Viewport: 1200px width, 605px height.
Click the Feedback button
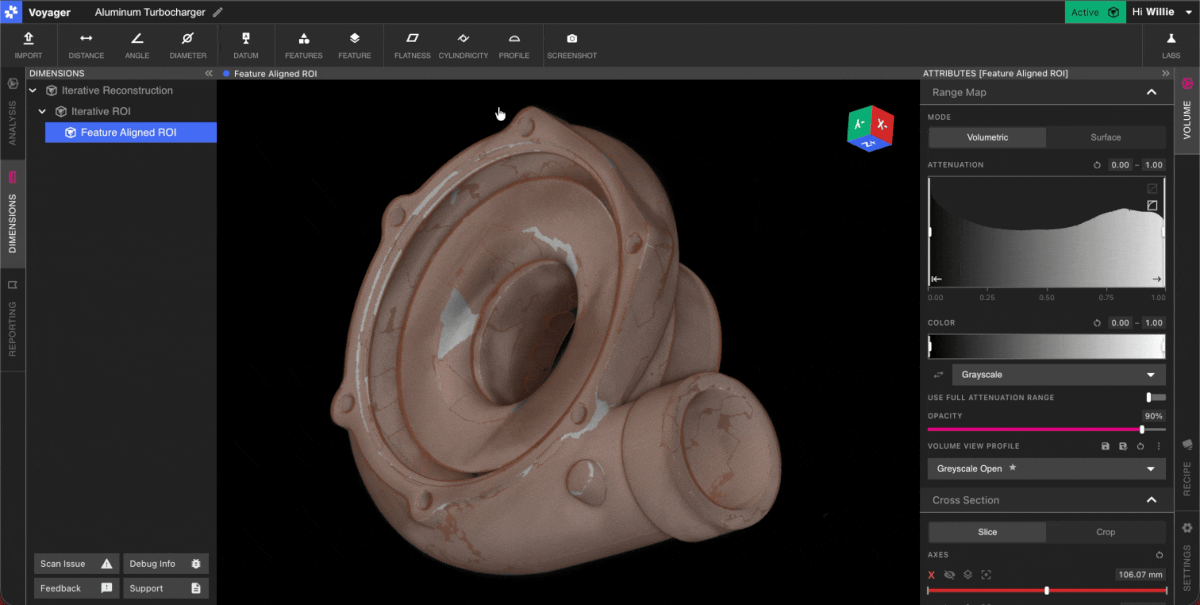[x=77, y=588]
